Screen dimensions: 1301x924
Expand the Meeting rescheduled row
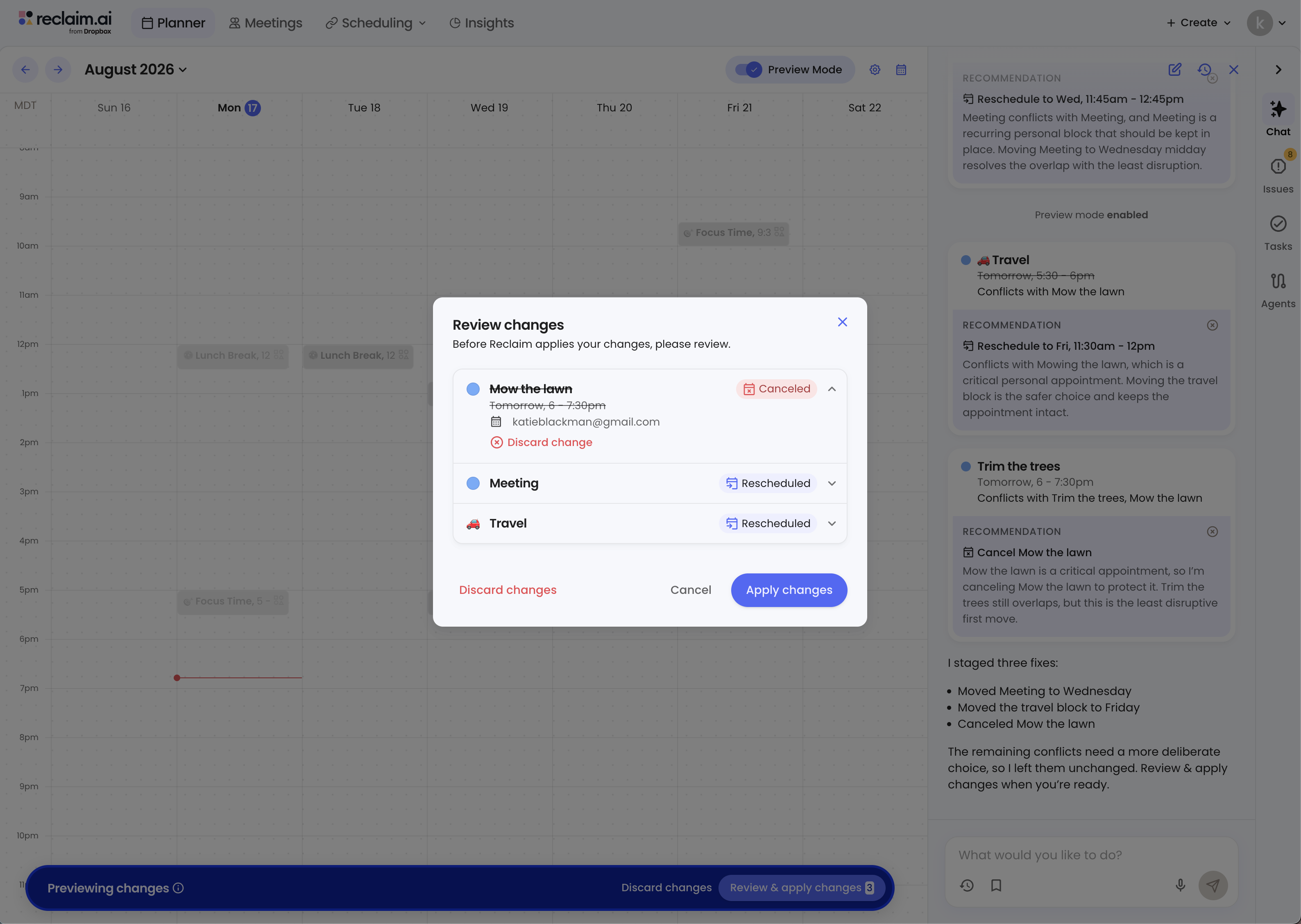point(832,484)
